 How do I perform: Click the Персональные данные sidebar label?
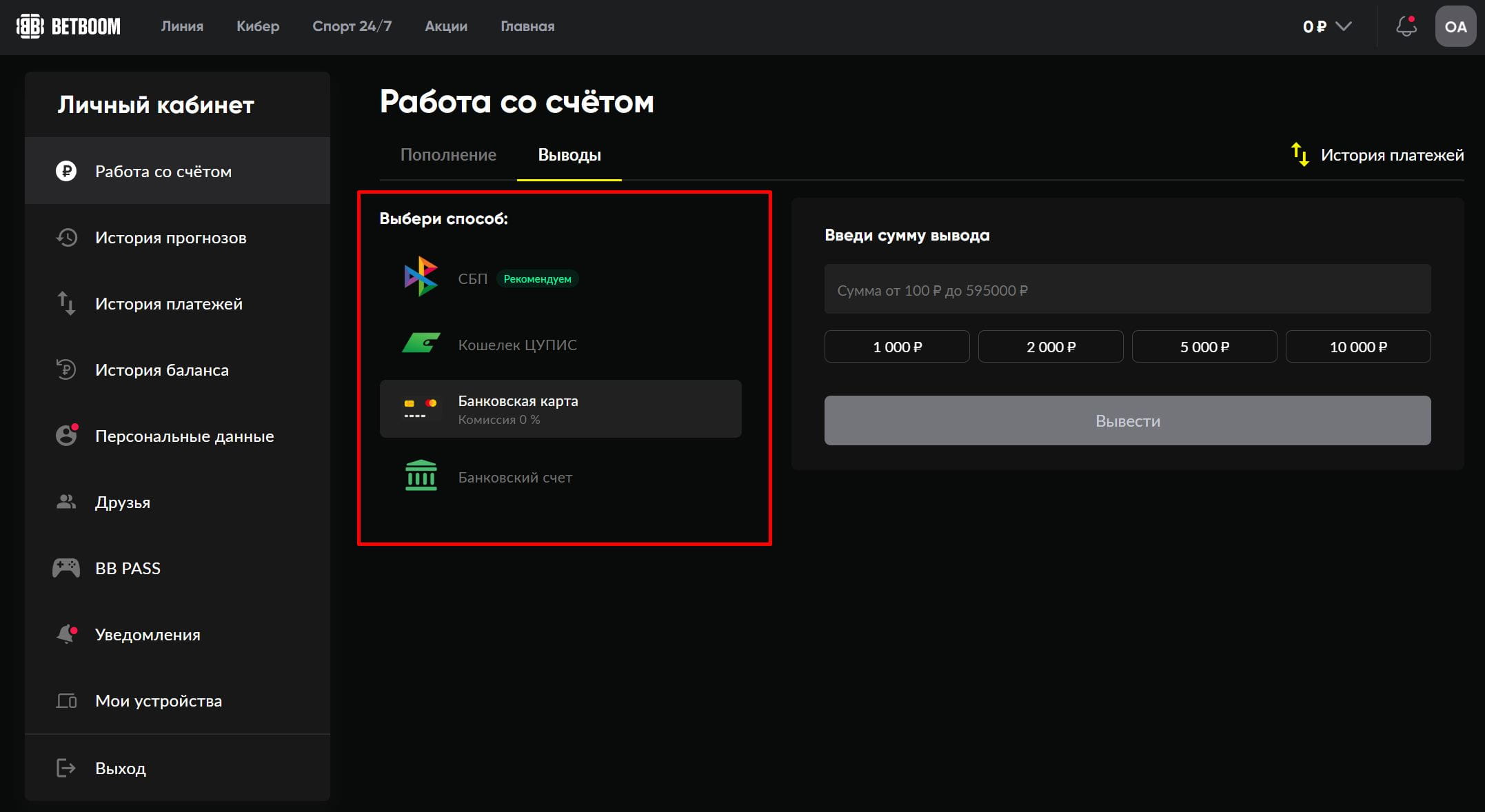[185, 436]
